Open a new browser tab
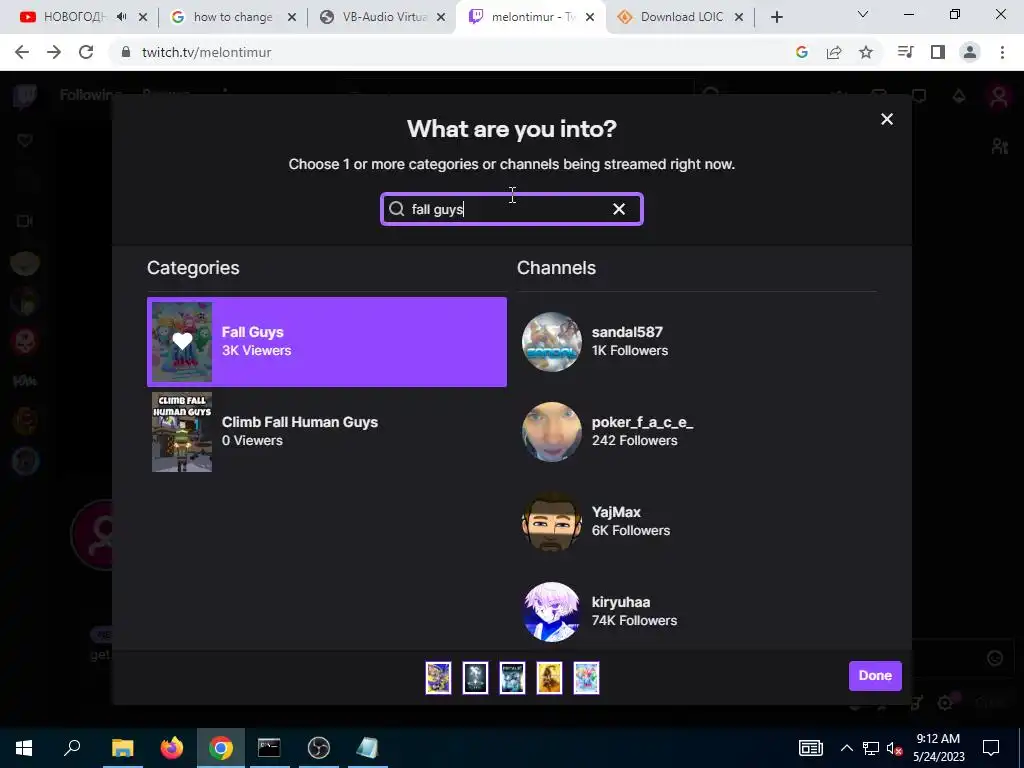This screenshot has height=768, width=1024. [x=776, y=17]
